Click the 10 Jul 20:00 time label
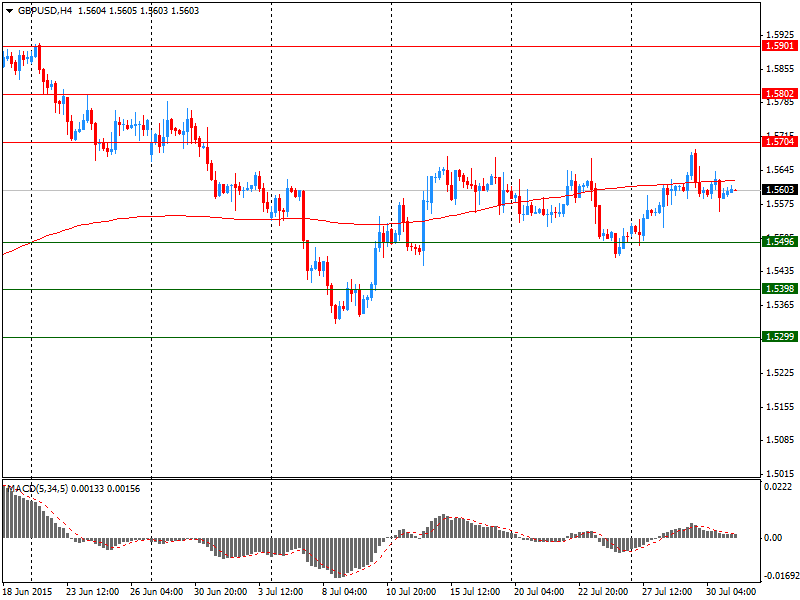The width and height of the screenshot is (800, 600). point(413,592)
